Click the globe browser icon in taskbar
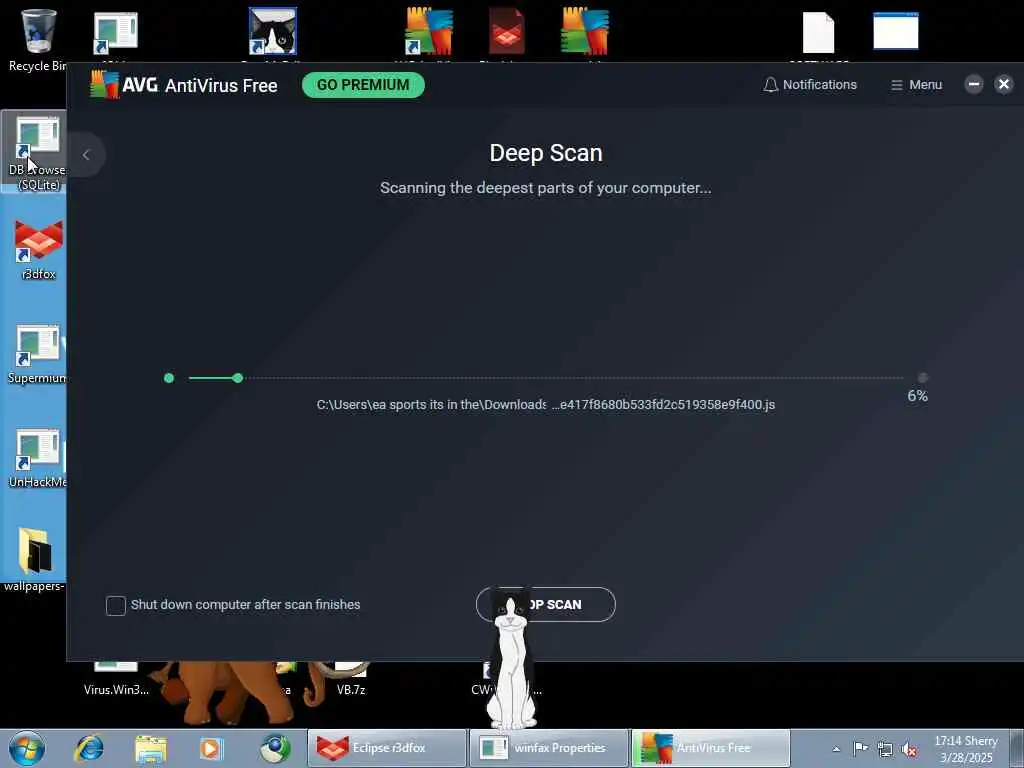Viewport: 1024px width, 768px height. tap(275, 748)
